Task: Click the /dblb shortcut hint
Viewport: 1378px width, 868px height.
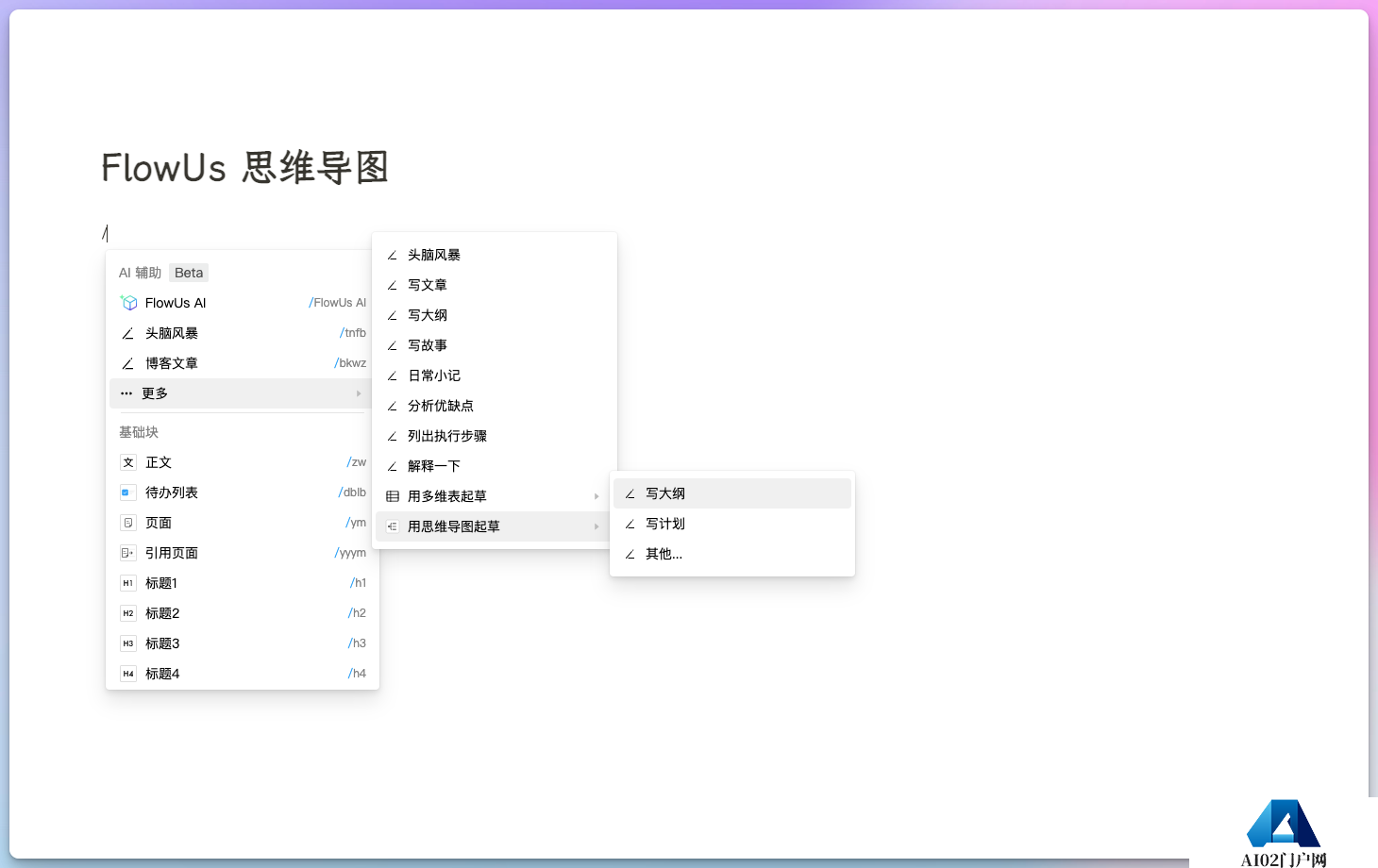Action: point(352,492)
